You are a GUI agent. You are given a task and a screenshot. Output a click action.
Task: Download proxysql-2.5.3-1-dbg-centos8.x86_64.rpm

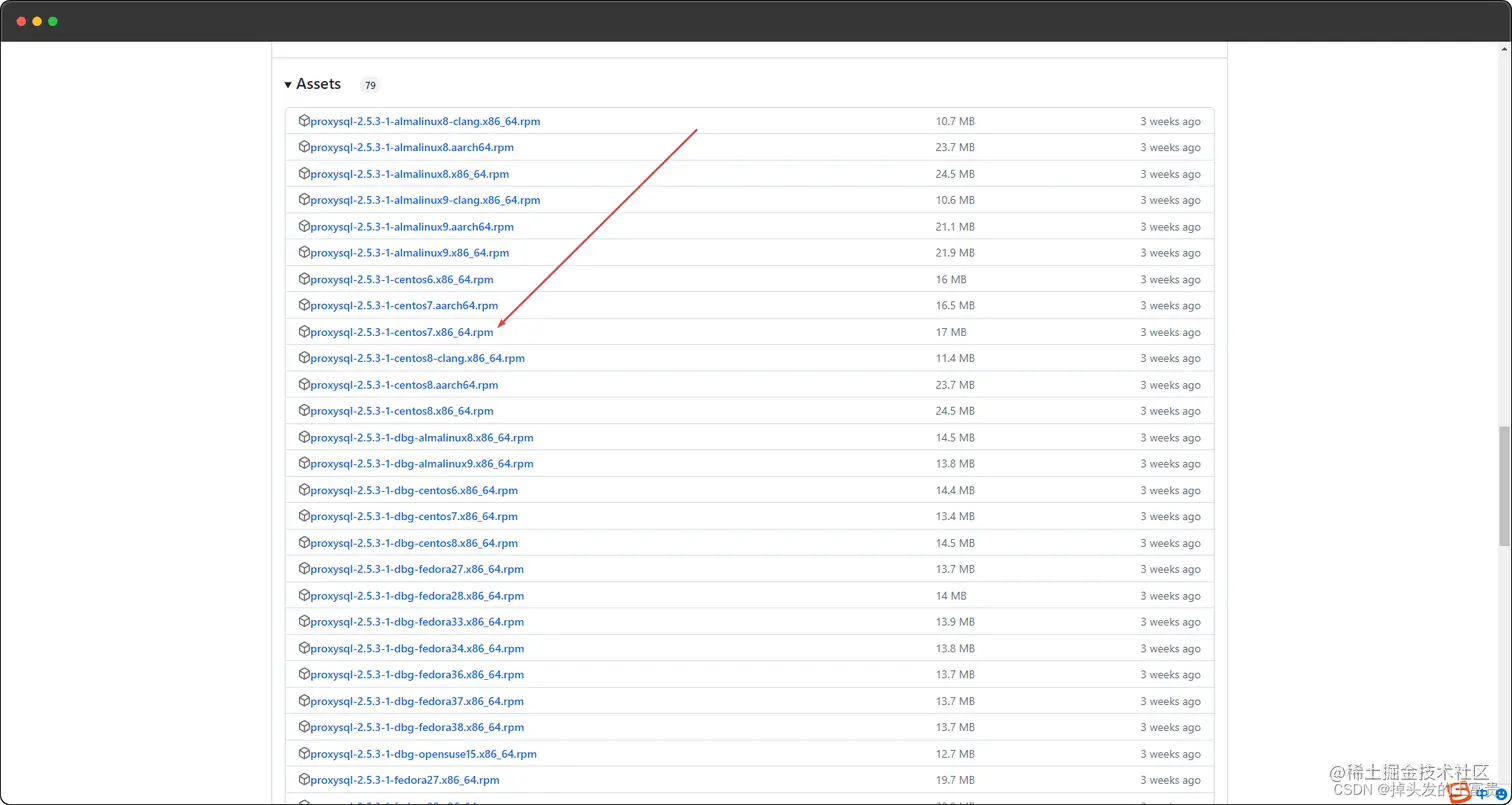[414, 543]
